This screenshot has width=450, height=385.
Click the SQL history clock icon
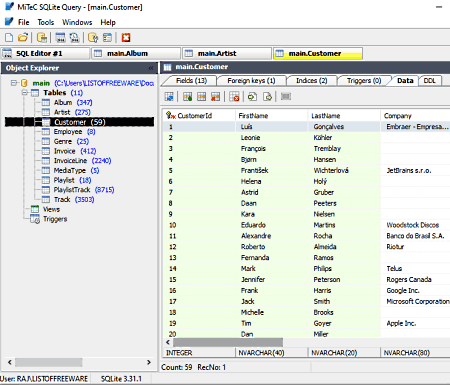pos(74,37)
